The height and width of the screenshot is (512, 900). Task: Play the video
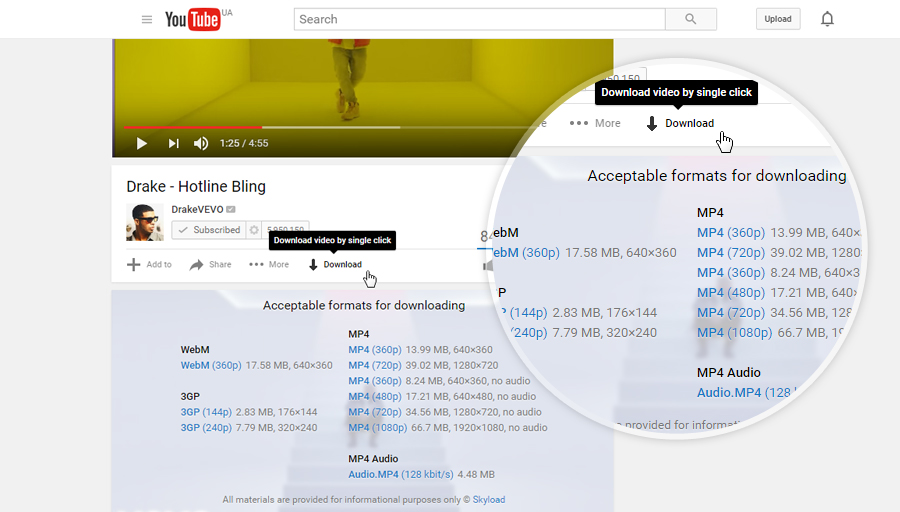[x=141, y=144]
